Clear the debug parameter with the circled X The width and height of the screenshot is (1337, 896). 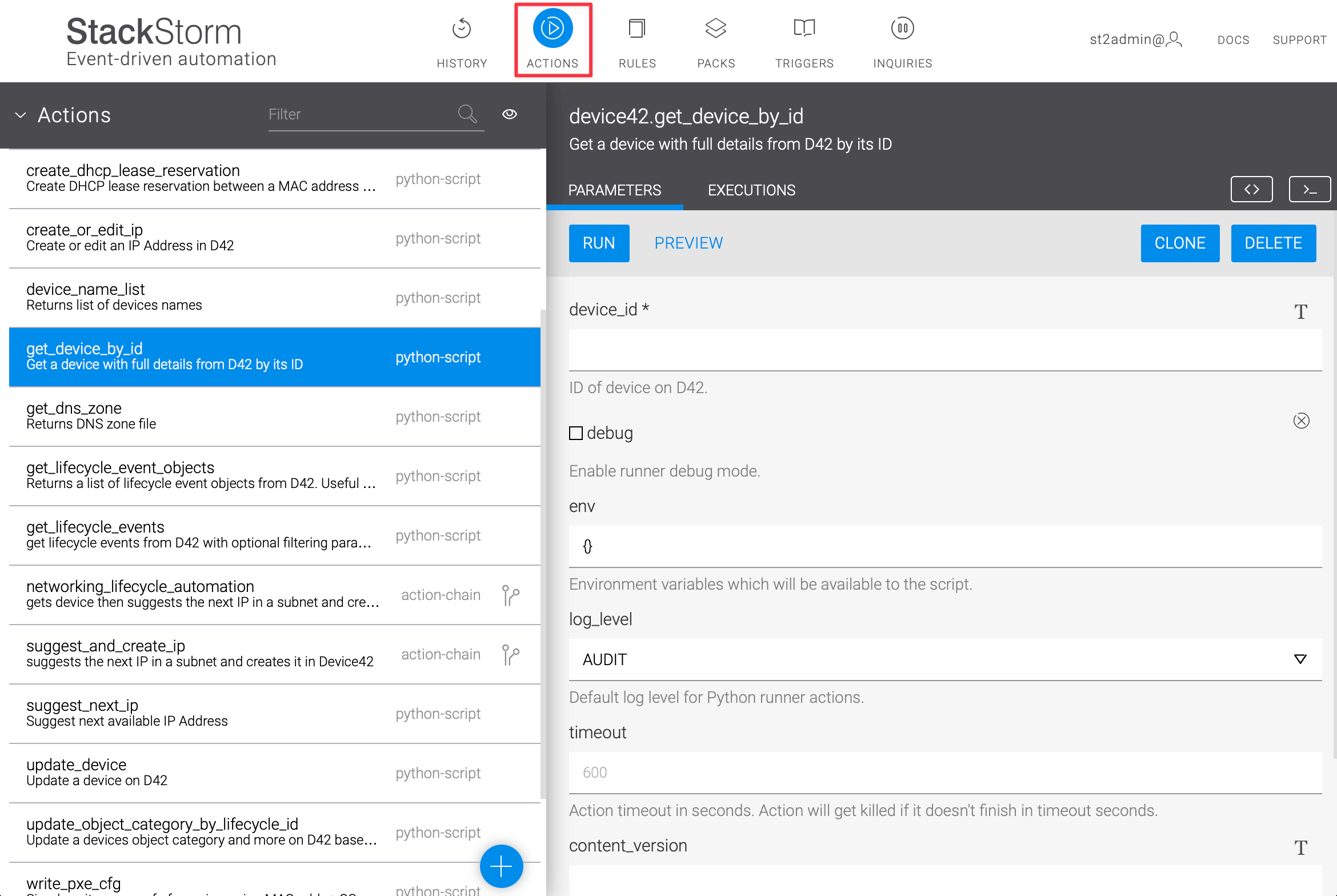[1302, 421]
